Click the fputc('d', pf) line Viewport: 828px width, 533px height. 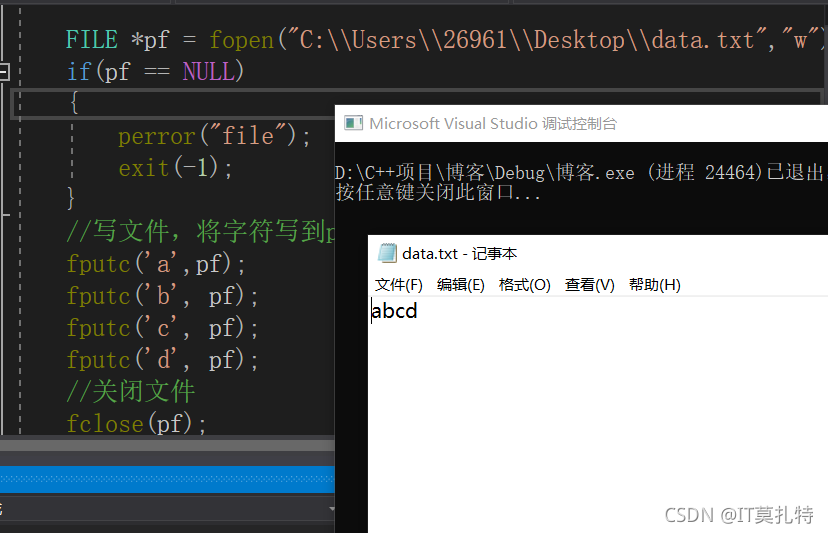tap(162, 360)
